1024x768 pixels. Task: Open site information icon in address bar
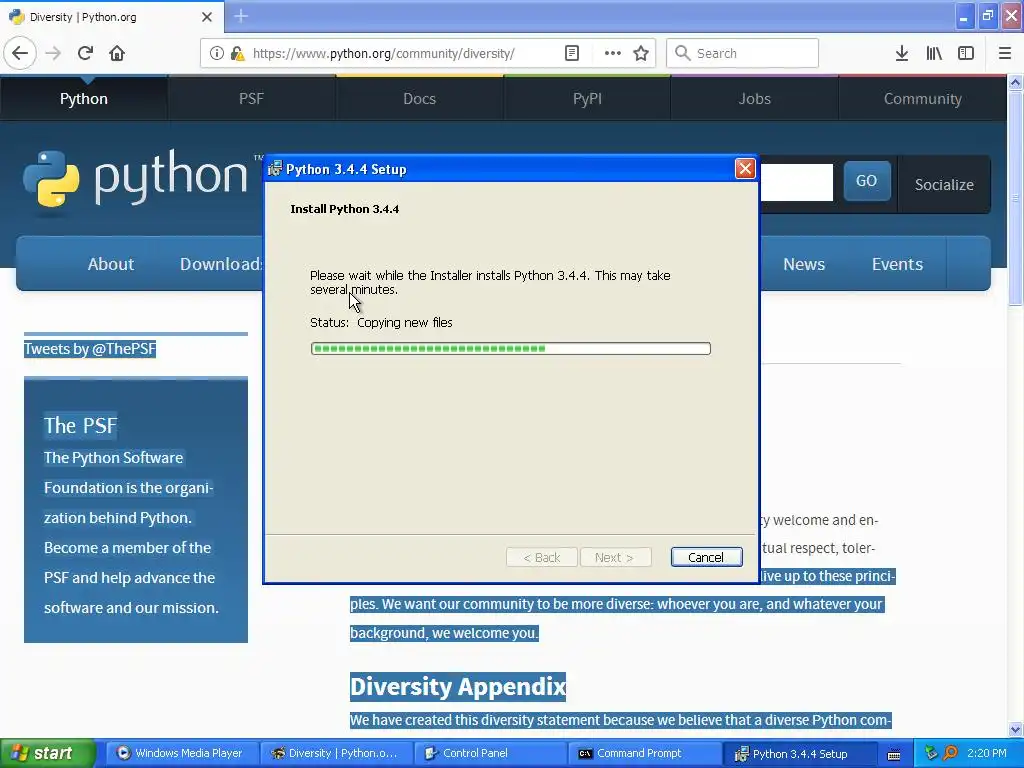point(217,54)
